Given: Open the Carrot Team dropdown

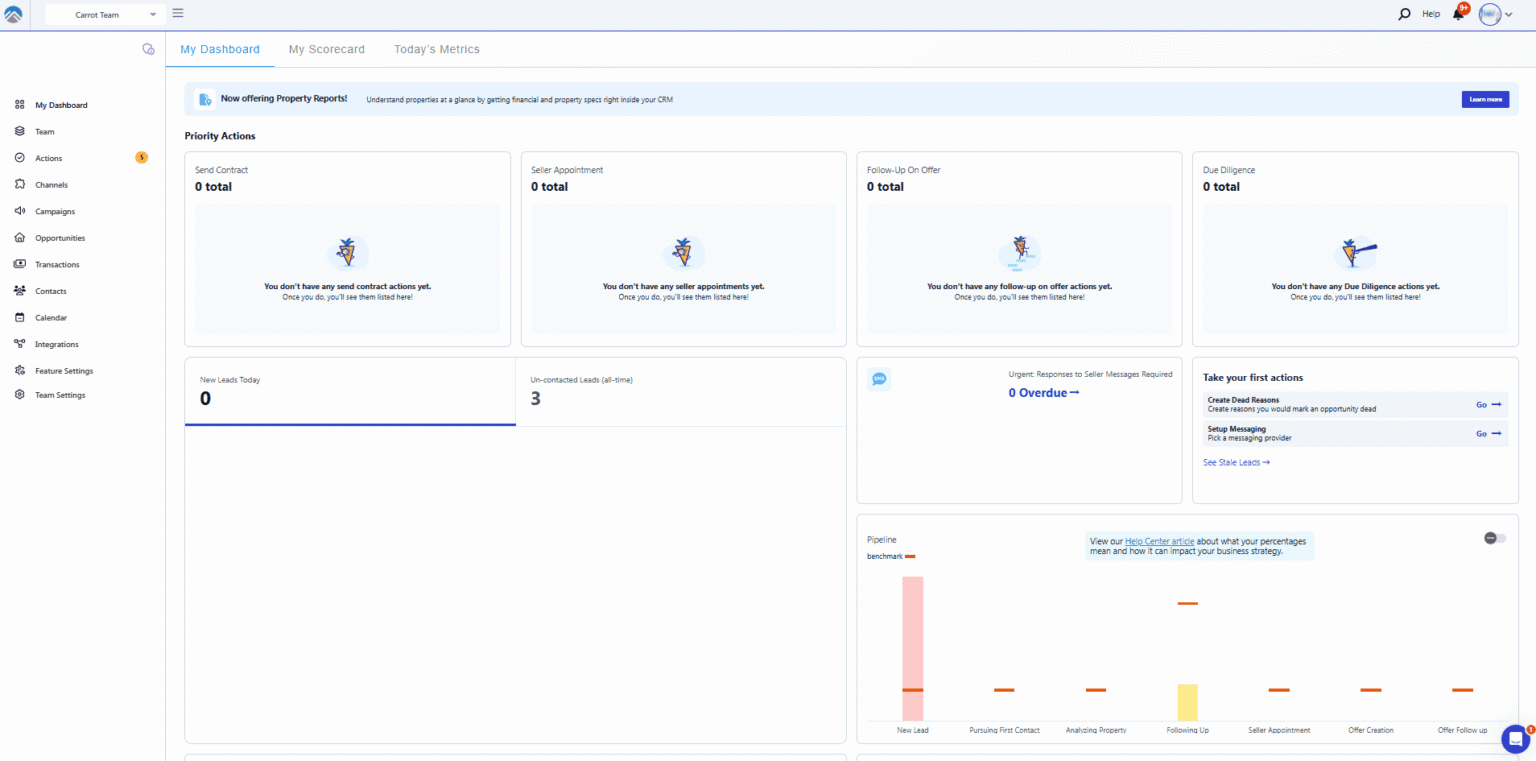Looking at the screenshot, I should coord(103,15).
